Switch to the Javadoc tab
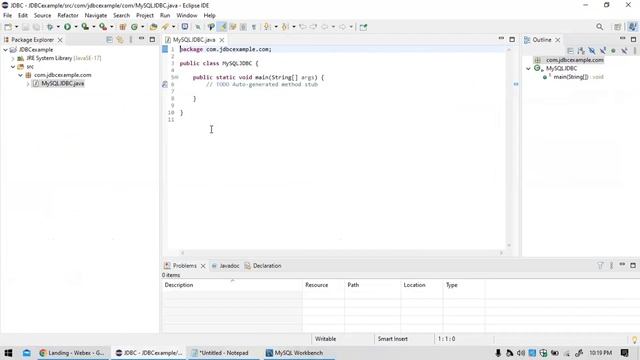 [225, 266]
